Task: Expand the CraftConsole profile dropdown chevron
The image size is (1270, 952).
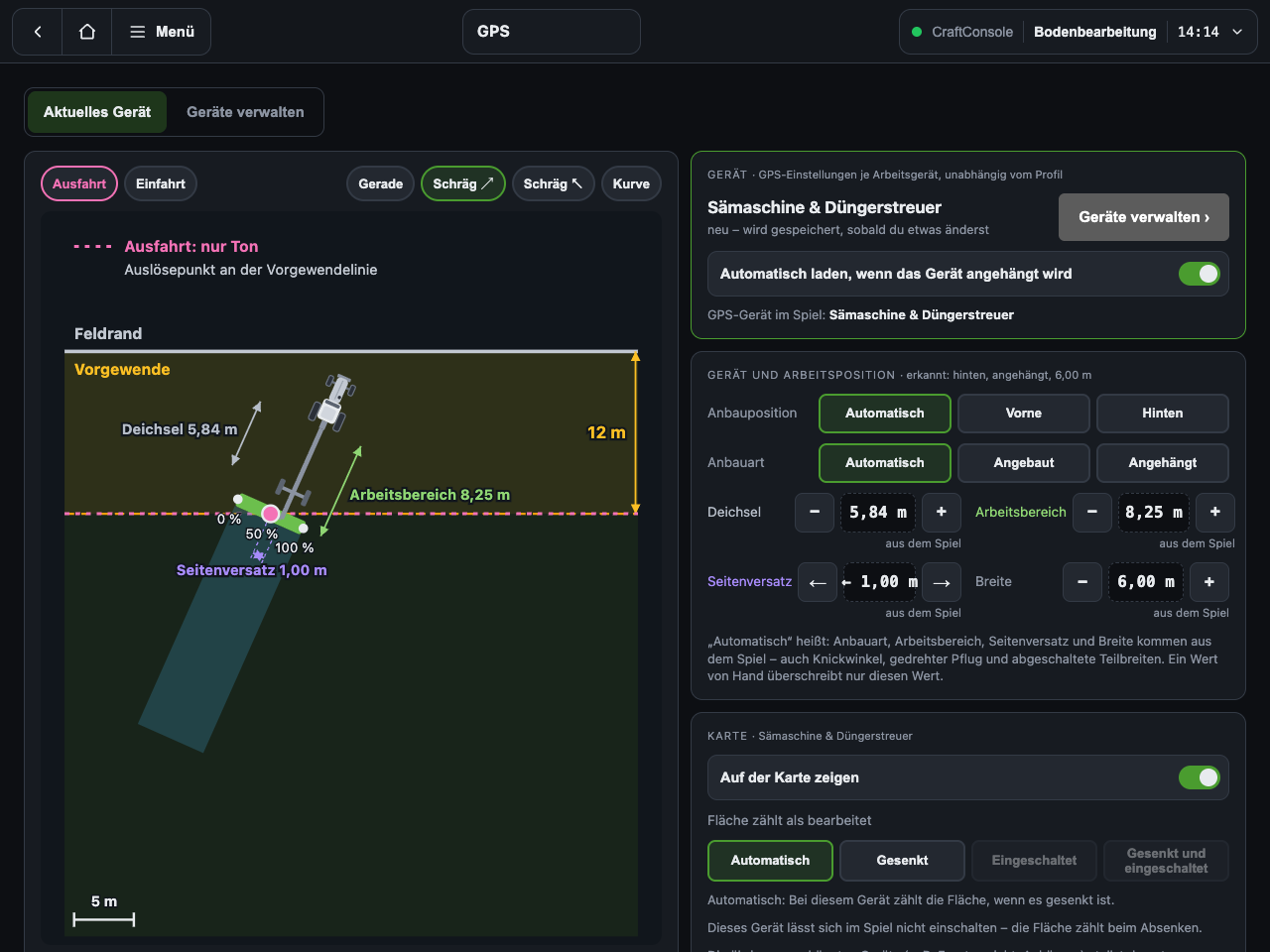Action: tap(1237, 32)
